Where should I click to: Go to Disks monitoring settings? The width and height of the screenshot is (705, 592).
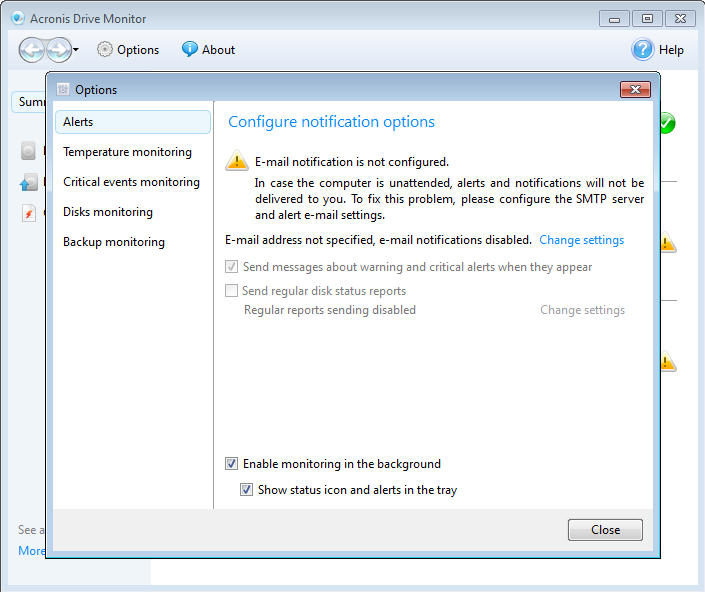pos(108,212)
